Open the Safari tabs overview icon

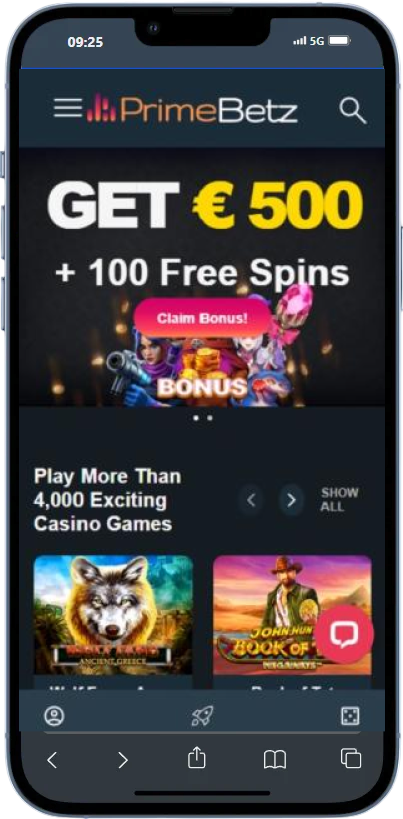pos(350,758)
